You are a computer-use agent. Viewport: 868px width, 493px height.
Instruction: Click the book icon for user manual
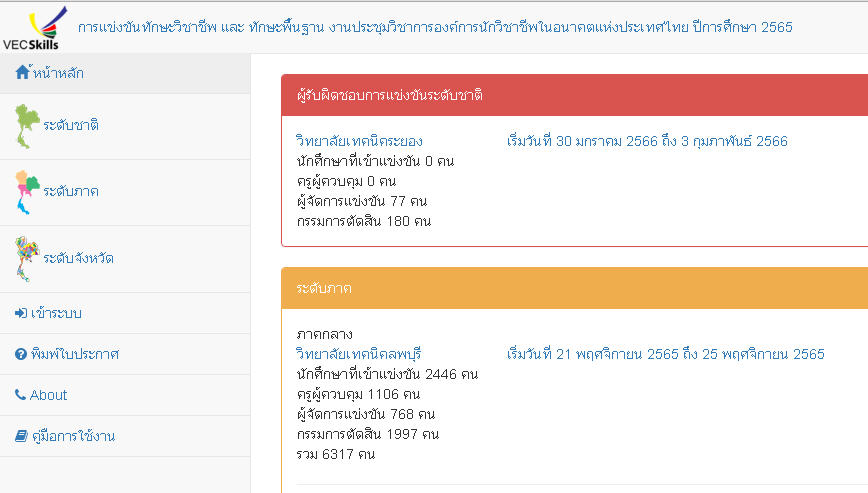[21, 436]
